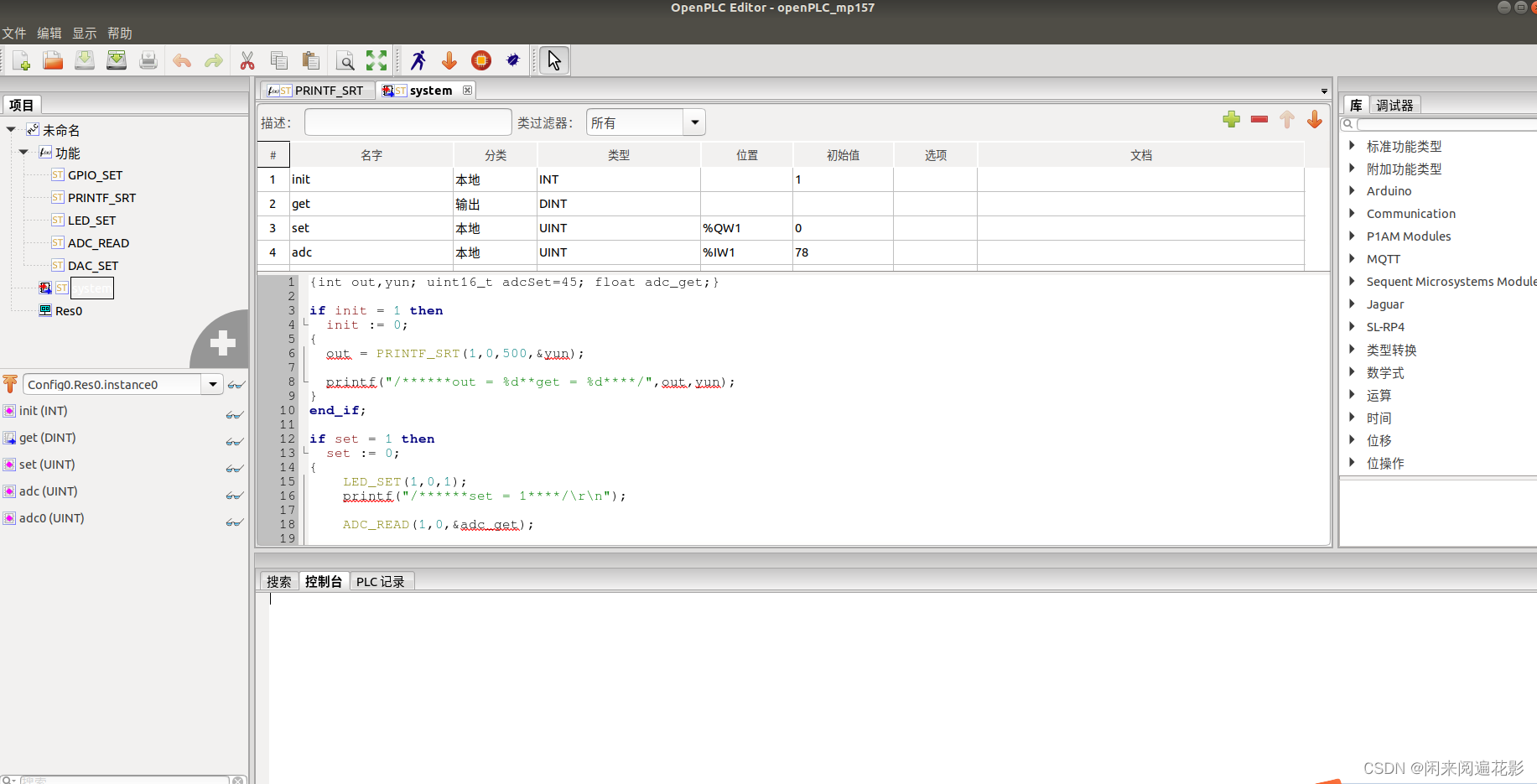The height and width of the screenshot is (784, 1537).
Task: Select LED_SET in the project tree
Action: point(91,220)
